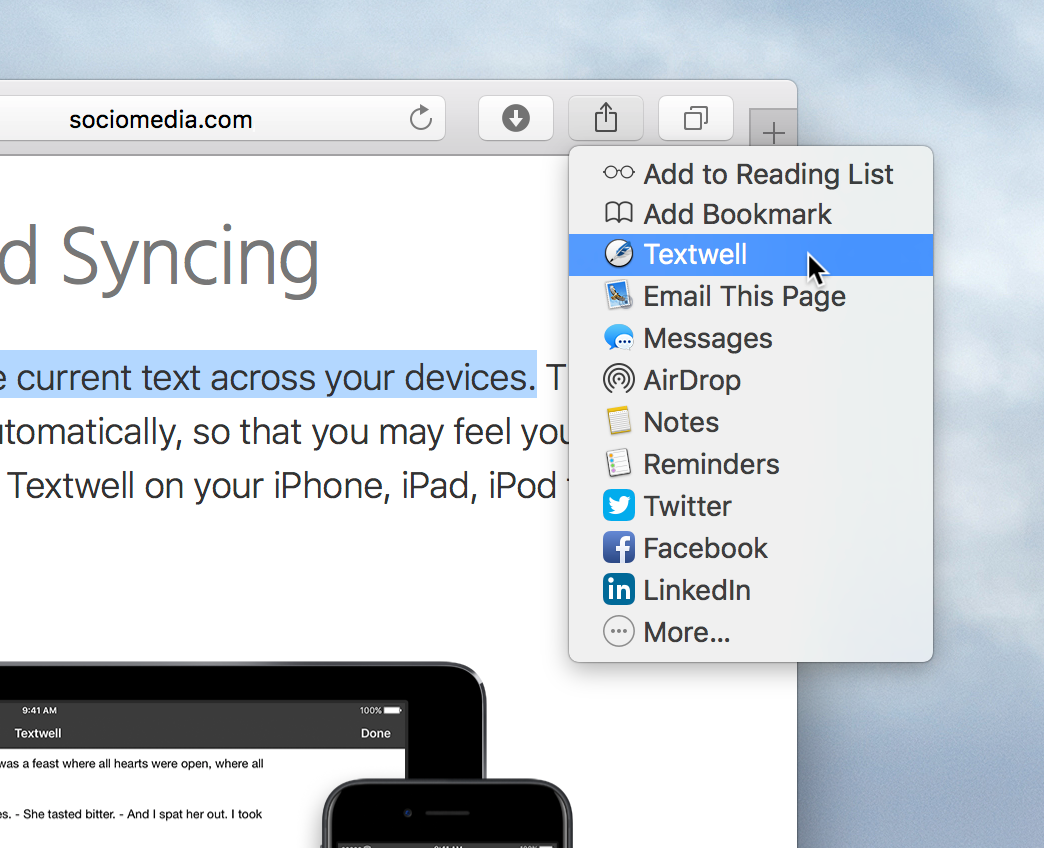
Task: Click the Share toolbar button
Action: 606,118
